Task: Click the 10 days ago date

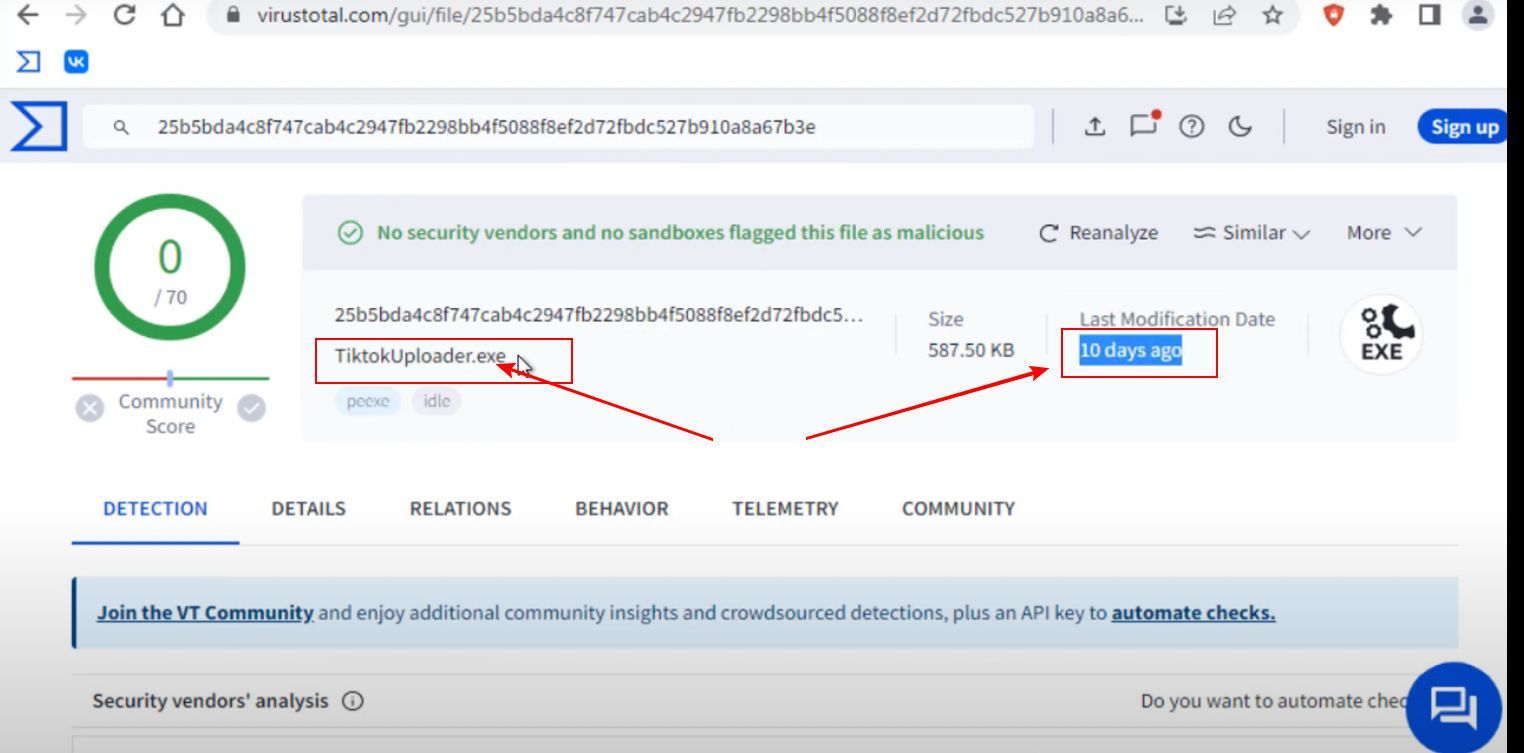Action: [x=1130, y=350]
